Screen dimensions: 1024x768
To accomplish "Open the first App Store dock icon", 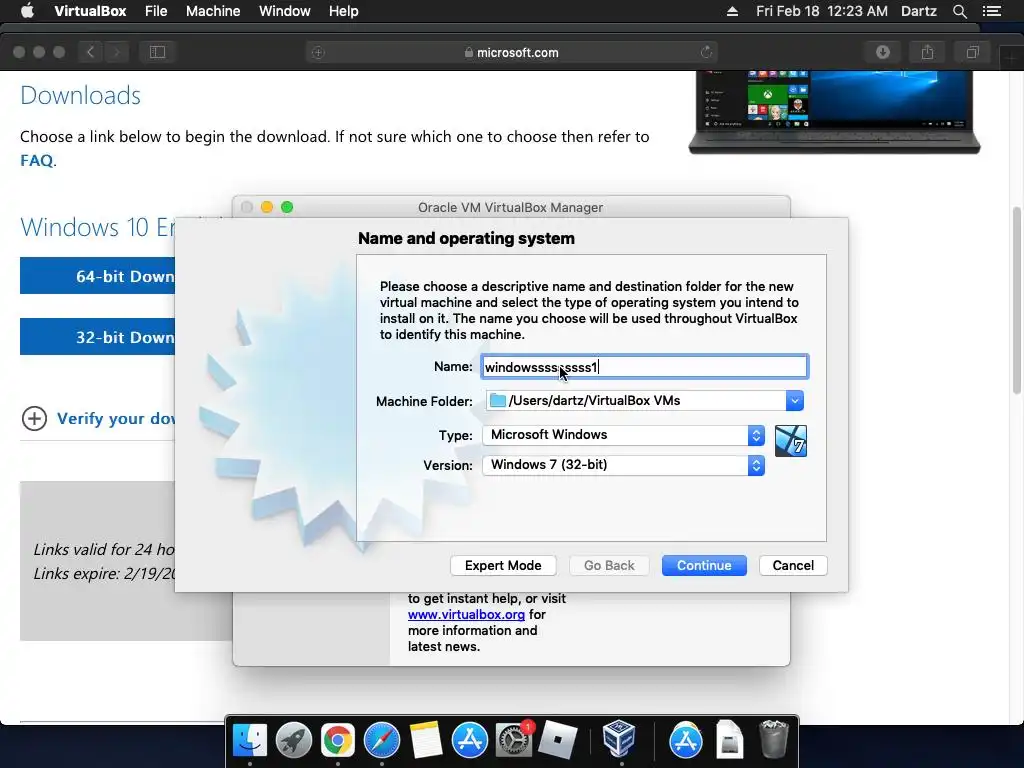I will pyautogui.click(x=470, y=741).
